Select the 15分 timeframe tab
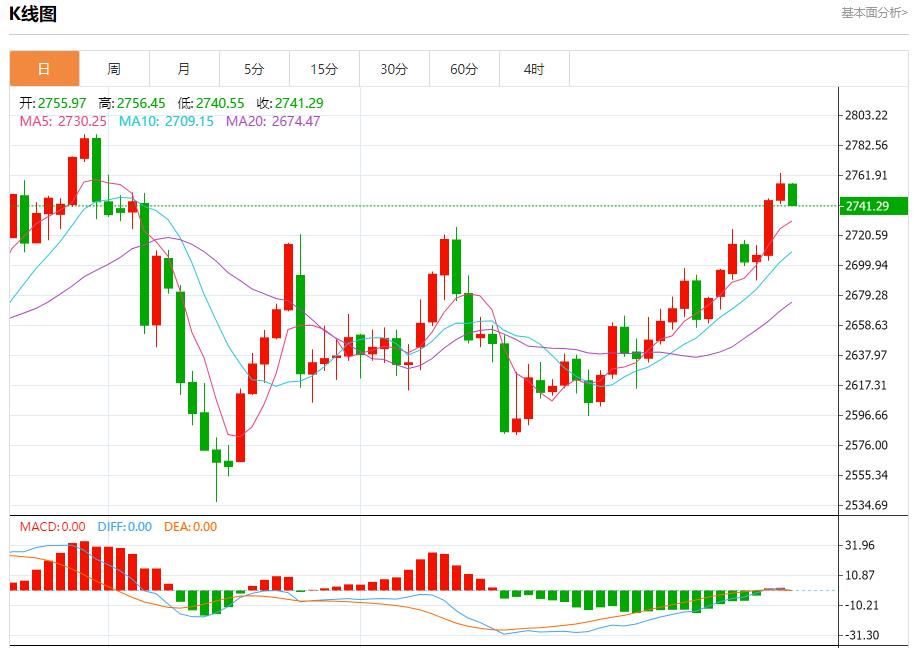Viewport: 917px width, 648px height. click(324, 69)
